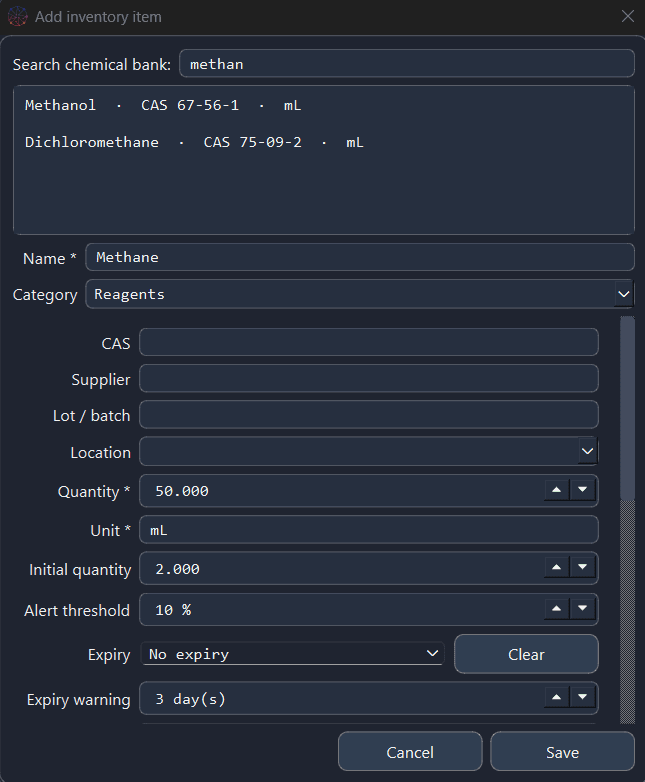Open the Expiry date dropdown
This screenshot has height=782, width=645.
point(293,654)
